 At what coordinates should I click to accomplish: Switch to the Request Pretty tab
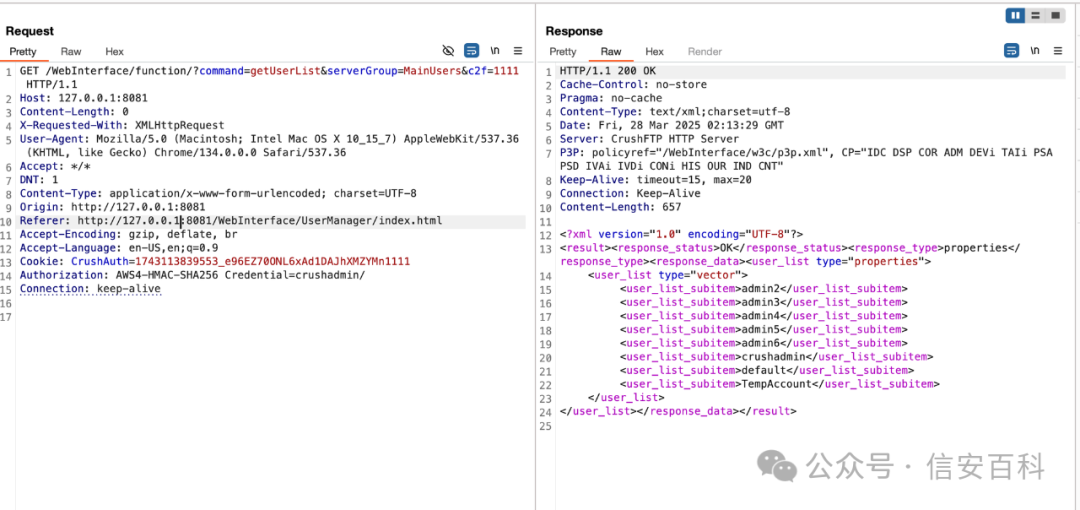click(23, 52)
